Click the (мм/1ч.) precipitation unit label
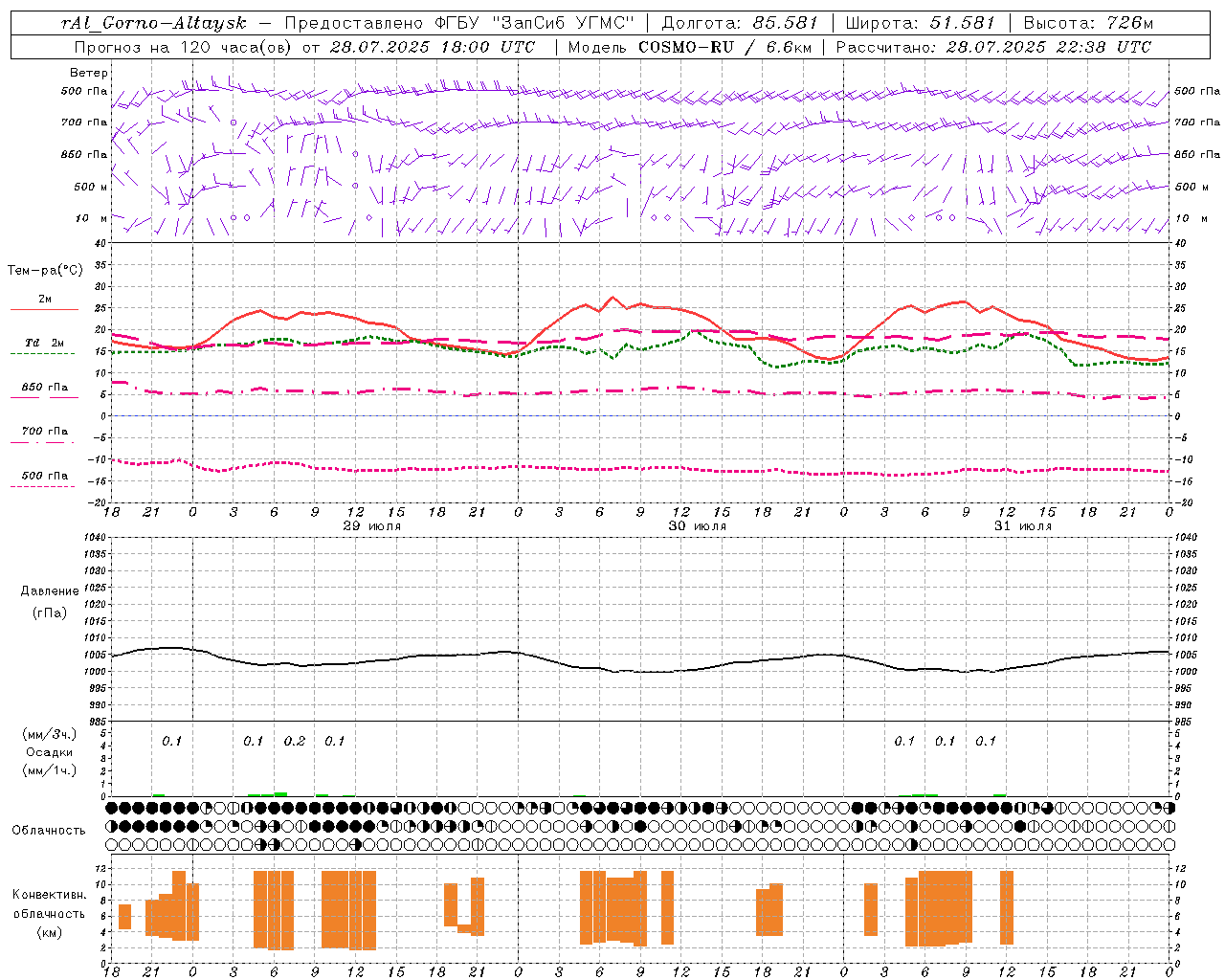 pyautogui.click(x=49, y=770)
